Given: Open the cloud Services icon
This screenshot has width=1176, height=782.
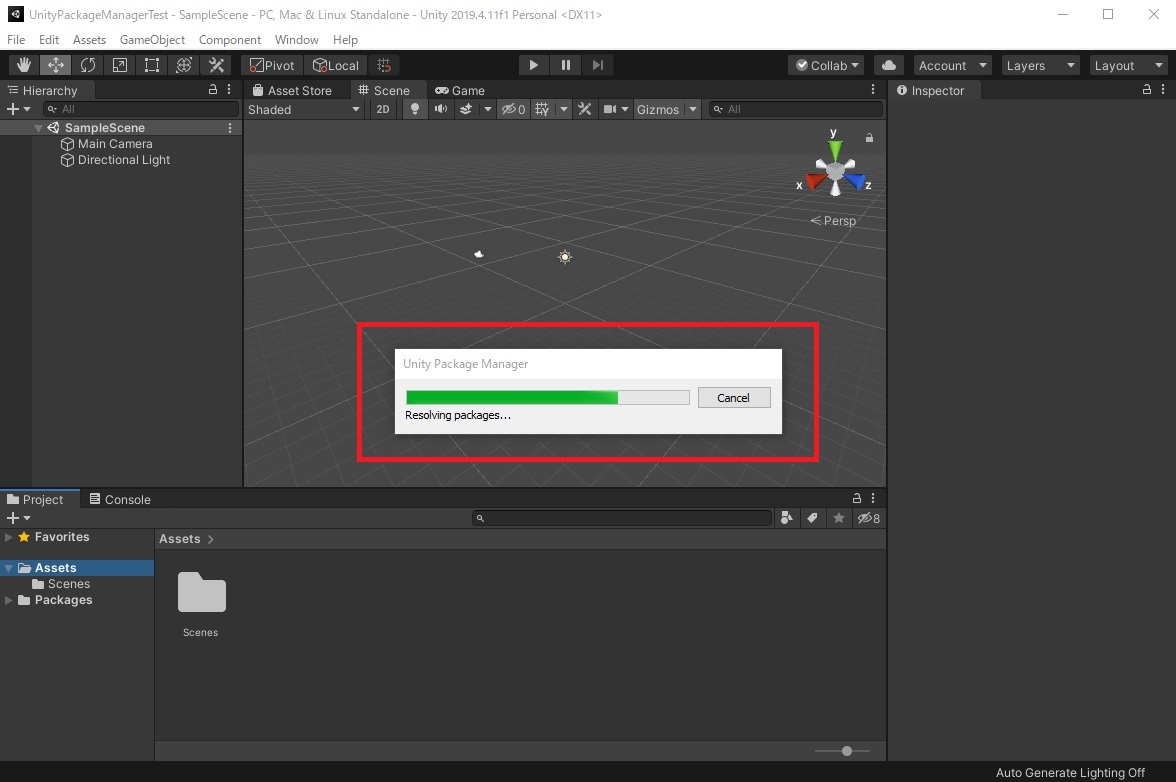Looking at the screenshot, I should (x=889, y=65).
